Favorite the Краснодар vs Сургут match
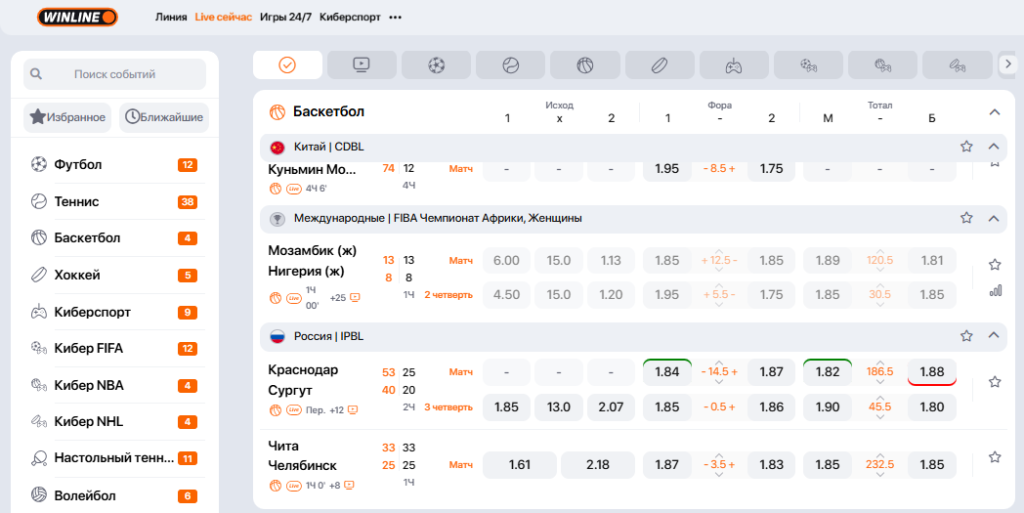1024x513 pixels. pos(995,382)
